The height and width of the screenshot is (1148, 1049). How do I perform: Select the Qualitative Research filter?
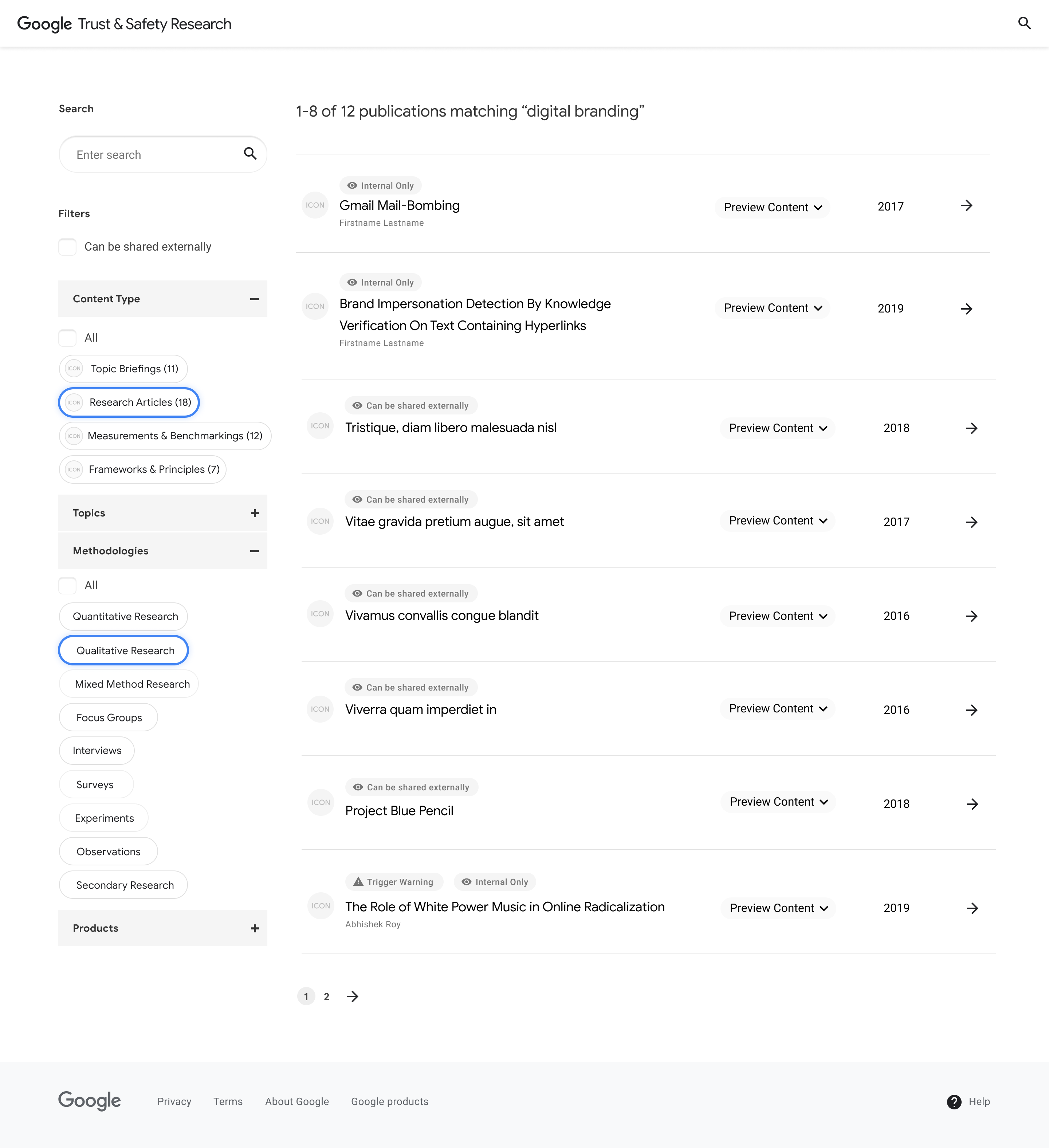123,650
